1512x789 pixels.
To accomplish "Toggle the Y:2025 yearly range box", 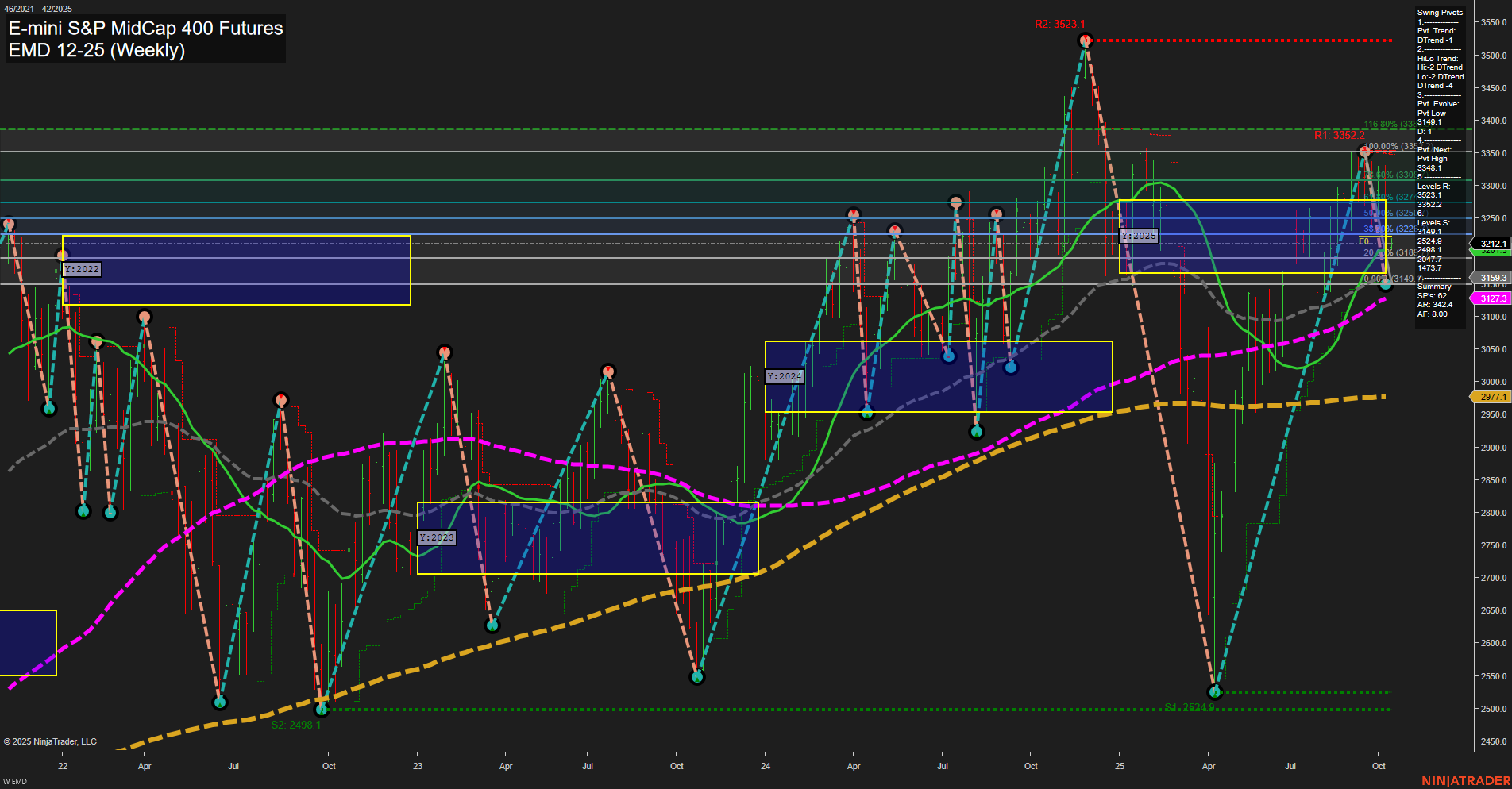I will click(1139, 236).
